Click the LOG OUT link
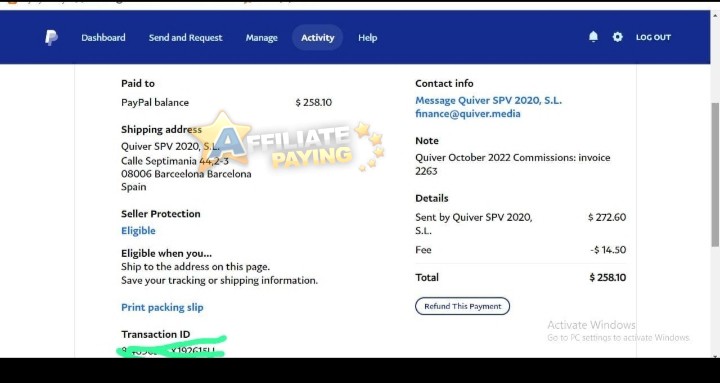The width and height of the screenshot is (720, 383). point(653,37)
